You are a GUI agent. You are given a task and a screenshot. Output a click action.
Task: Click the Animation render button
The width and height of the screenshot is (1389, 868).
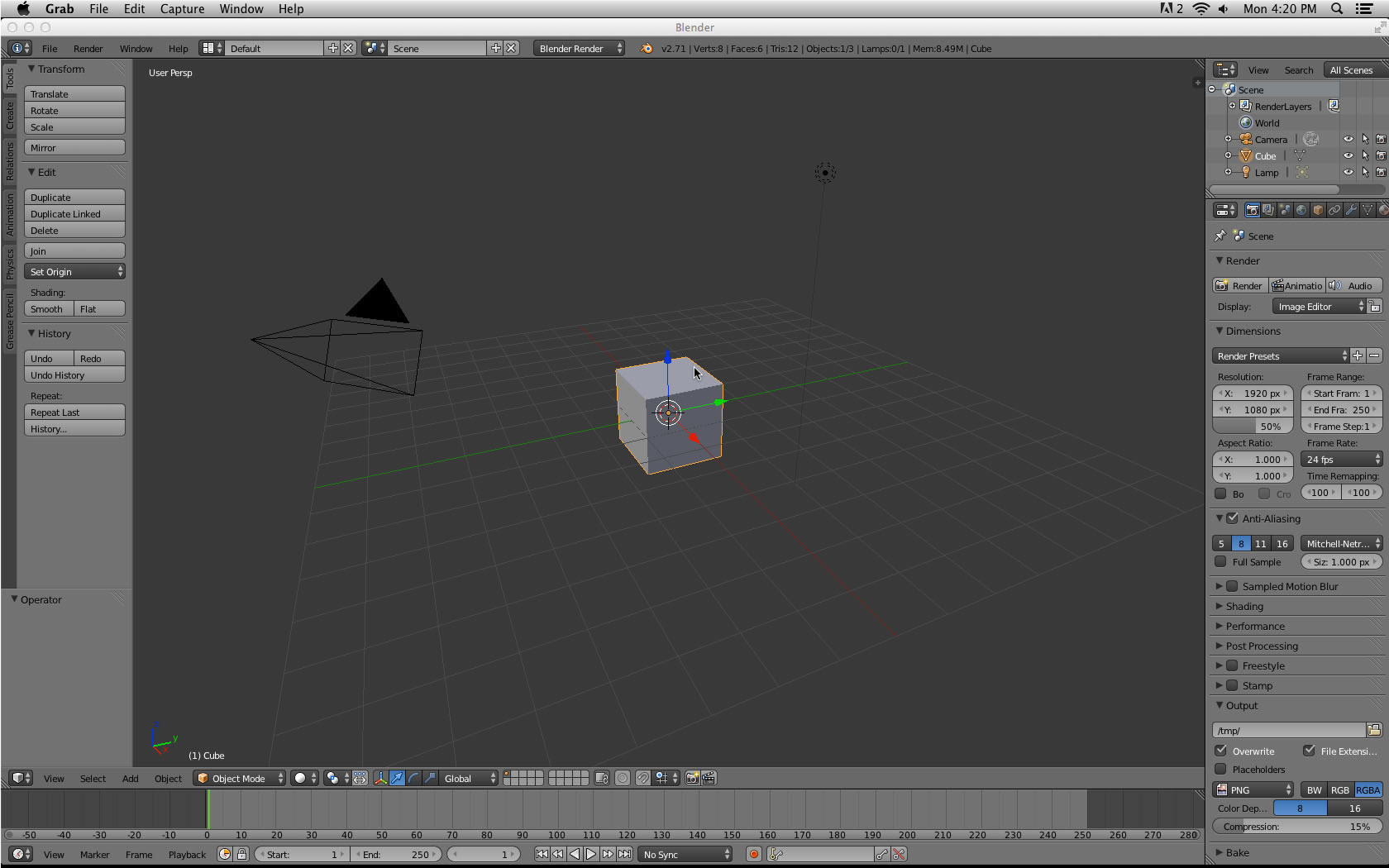(x=1297, y=285)
